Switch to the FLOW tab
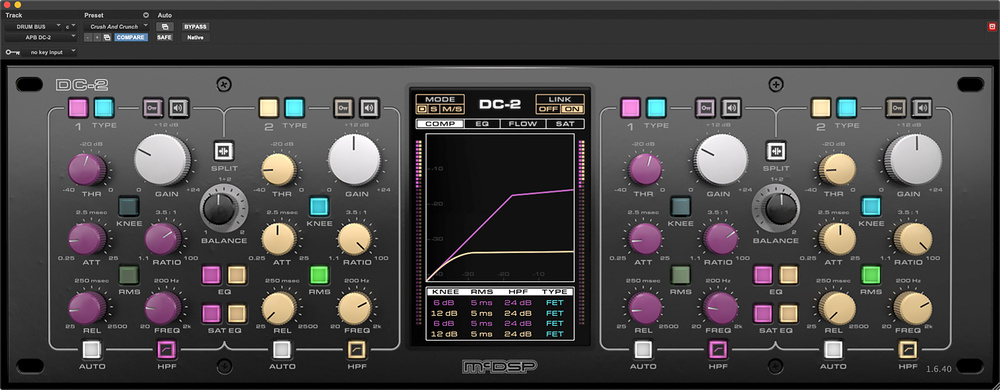The height and width of the screenshot is (390, 1000). 522,124
